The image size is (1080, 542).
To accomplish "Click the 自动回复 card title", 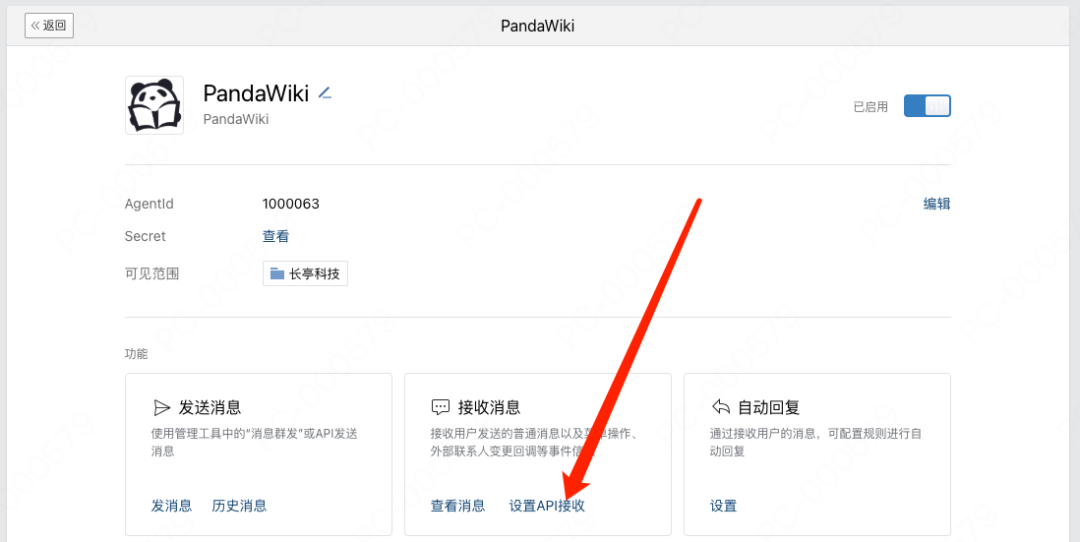I will point(769,408).
